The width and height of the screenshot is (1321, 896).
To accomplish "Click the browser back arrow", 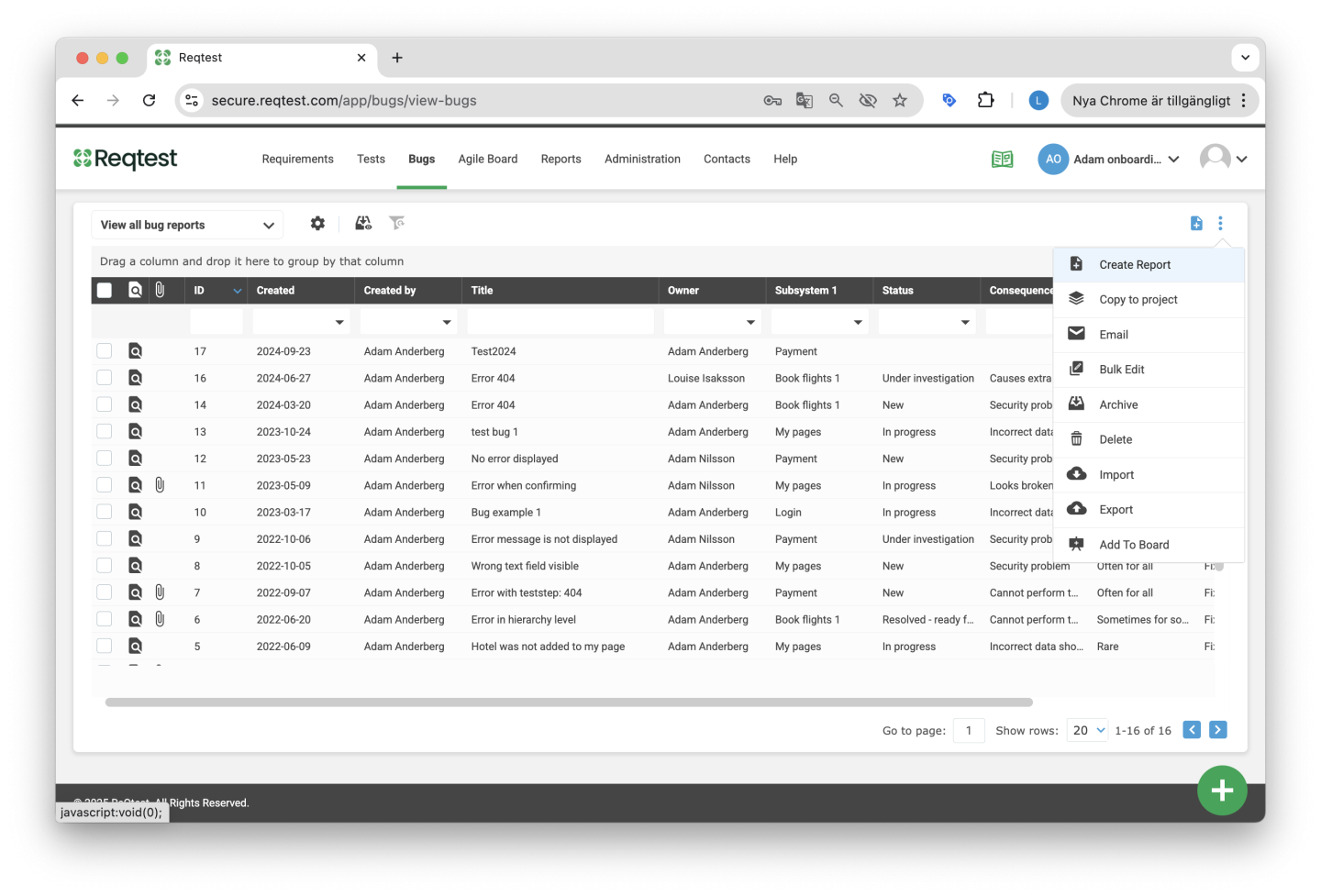I will click(78, 101).
